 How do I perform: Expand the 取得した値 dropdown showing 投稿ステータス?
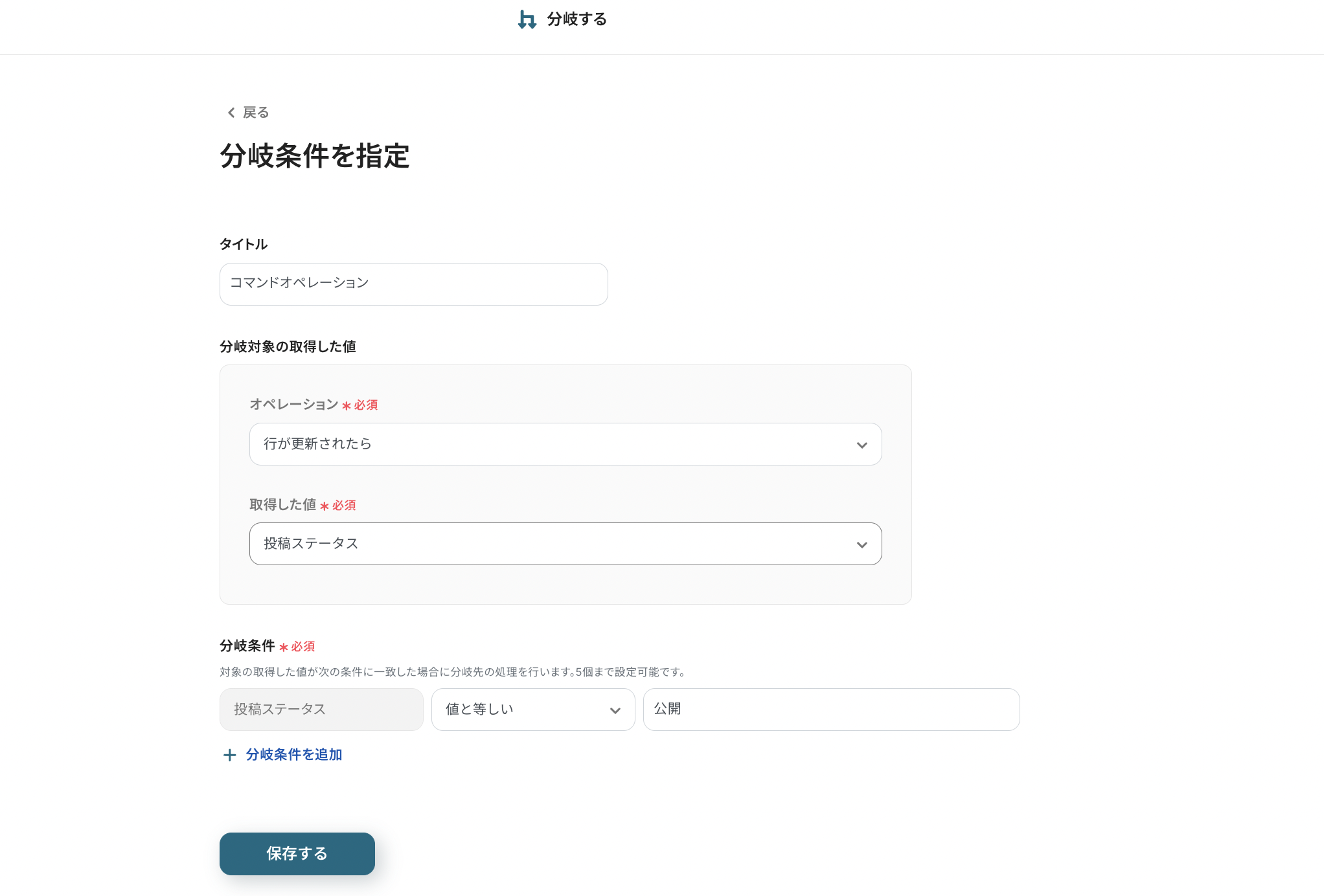click(x=565, y=544)
